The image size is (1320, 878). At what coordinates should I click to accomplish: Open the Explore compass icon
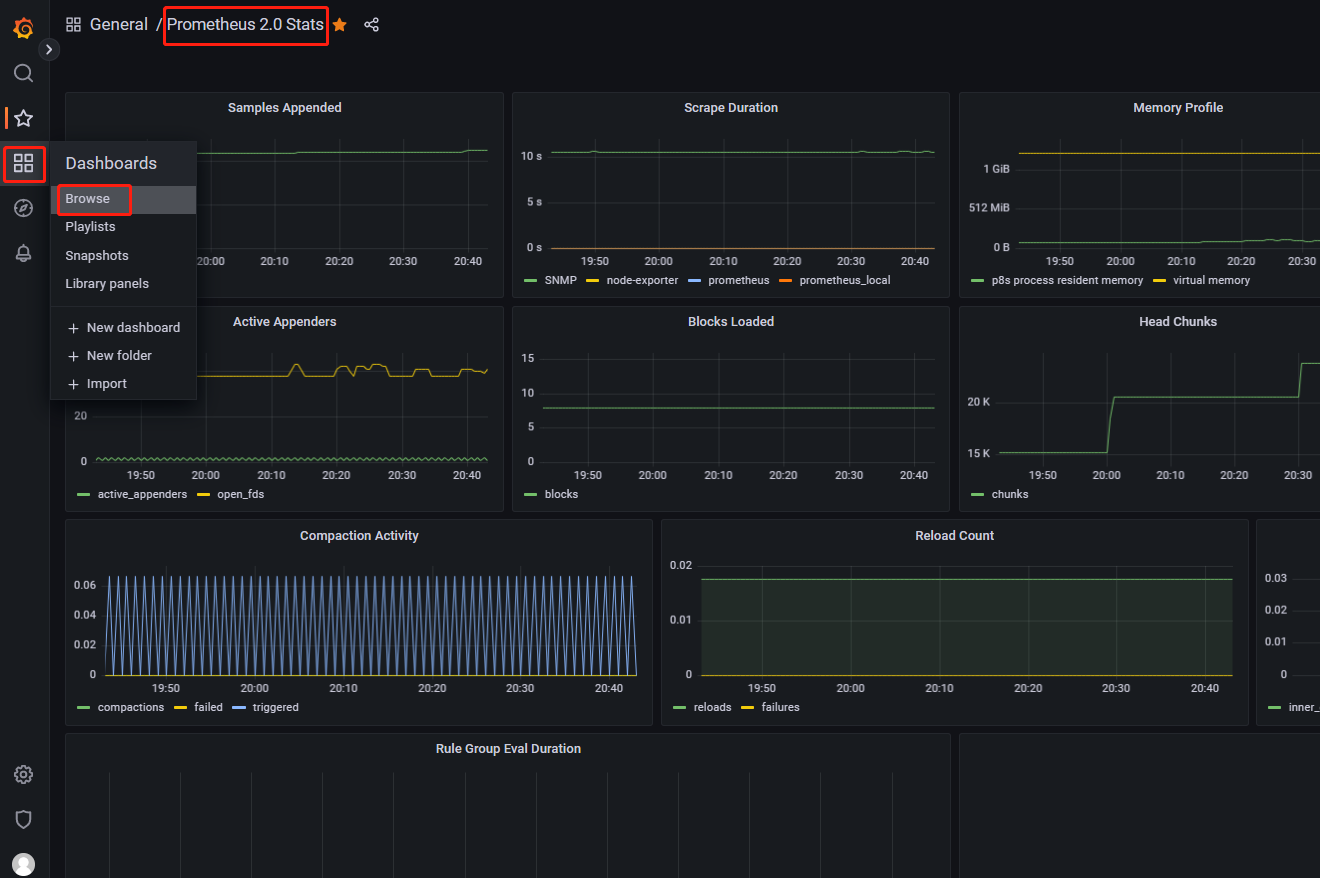point(24,208)
